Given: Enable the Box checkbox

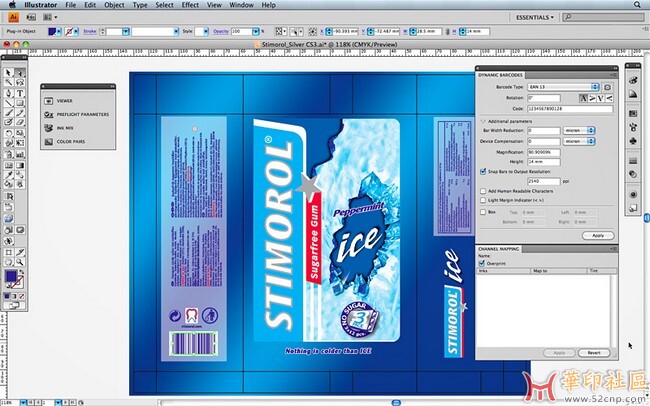Looking at the screenshot, I should pos(483,212).
